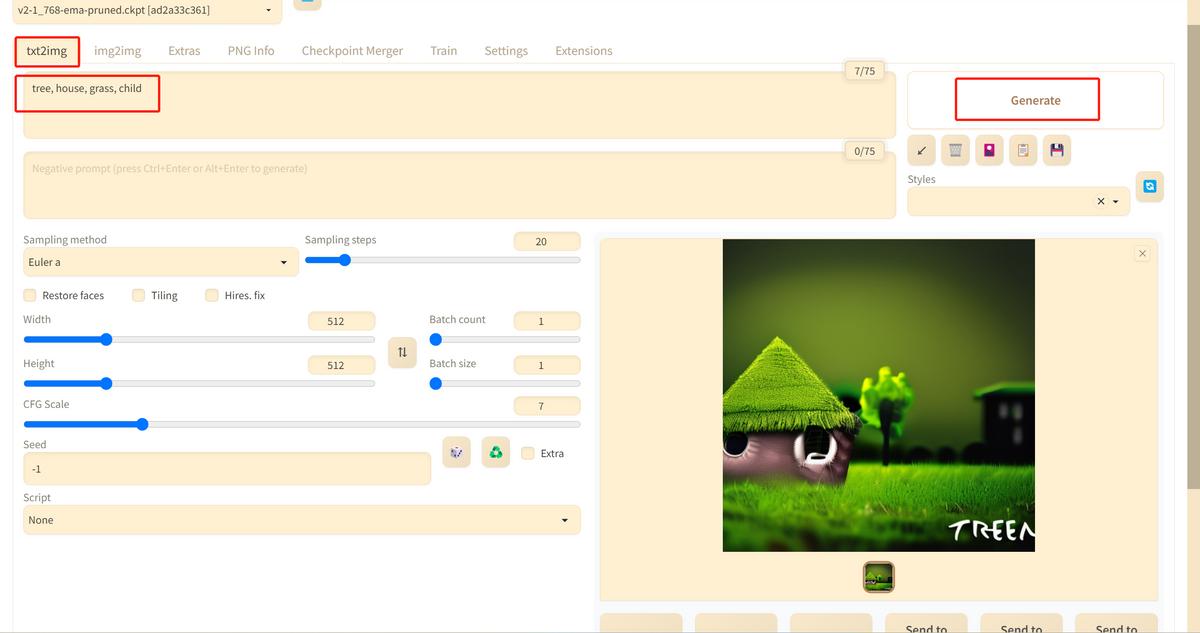Click the Height value box 512

click(x=342, y=365)
